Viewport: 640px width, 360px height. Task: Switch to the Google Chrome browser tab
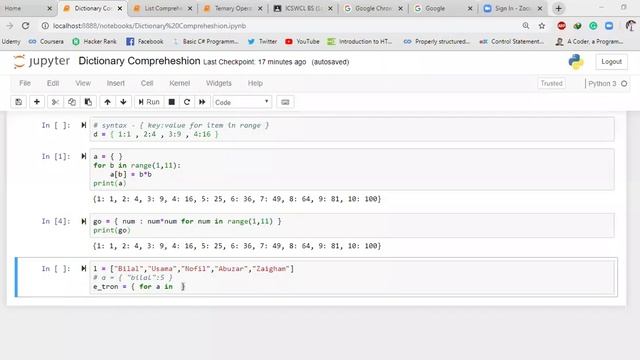pos(373,8)
